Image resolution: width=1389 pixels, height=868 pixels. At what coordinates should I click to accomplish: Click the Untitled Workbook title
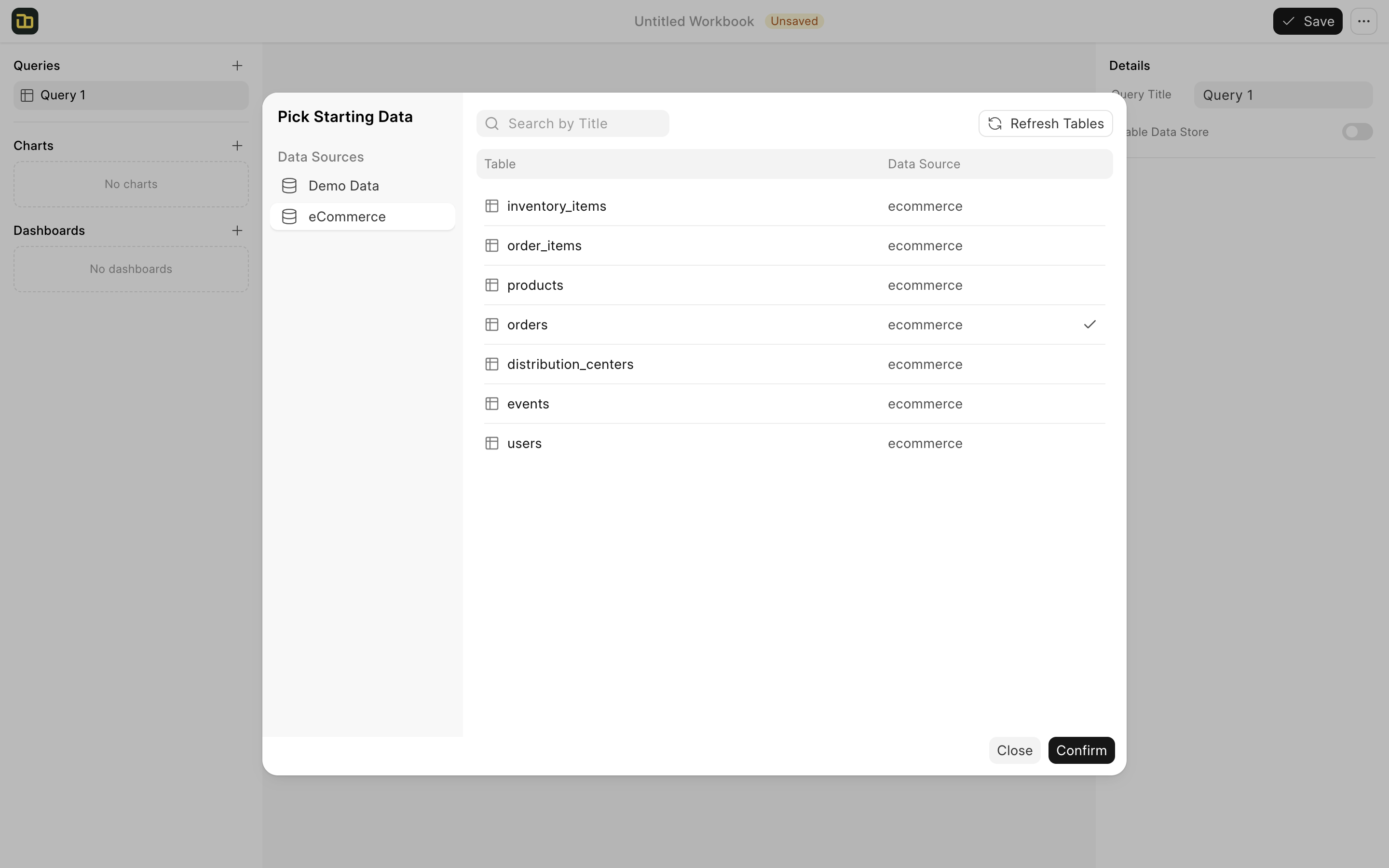694,21
